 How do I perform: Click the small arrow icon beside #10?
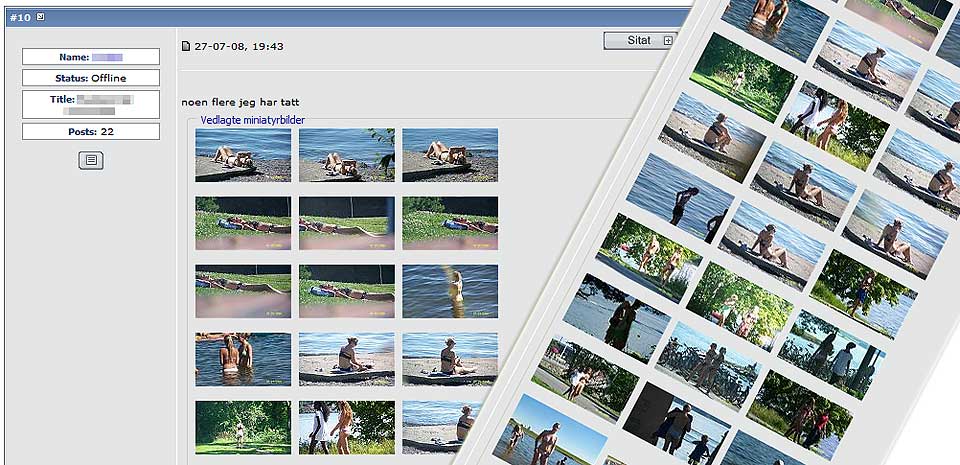pos(40,17)
